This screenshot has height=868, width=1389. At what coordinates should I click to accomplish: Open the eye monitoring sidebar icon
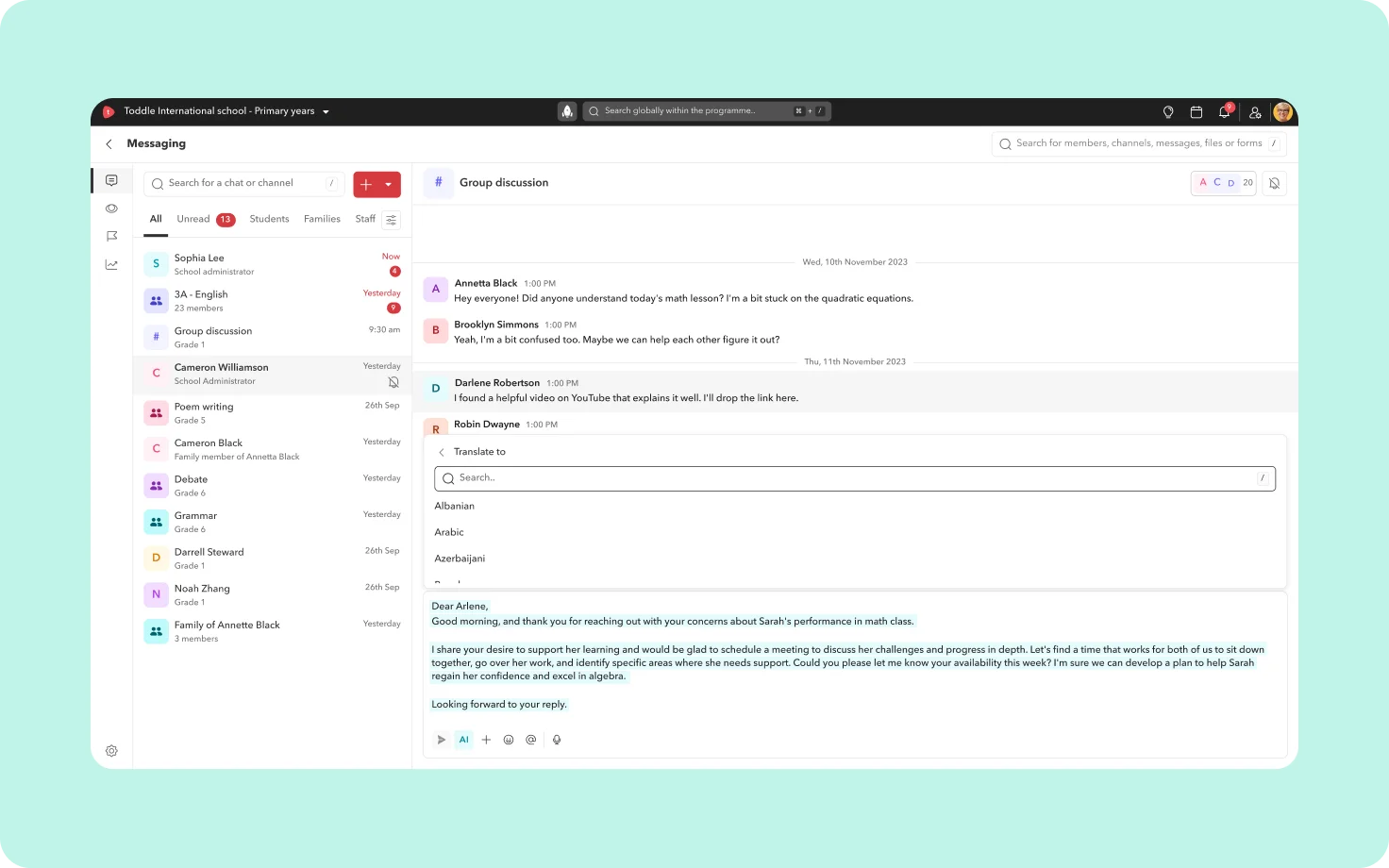(x=111, y=209)
